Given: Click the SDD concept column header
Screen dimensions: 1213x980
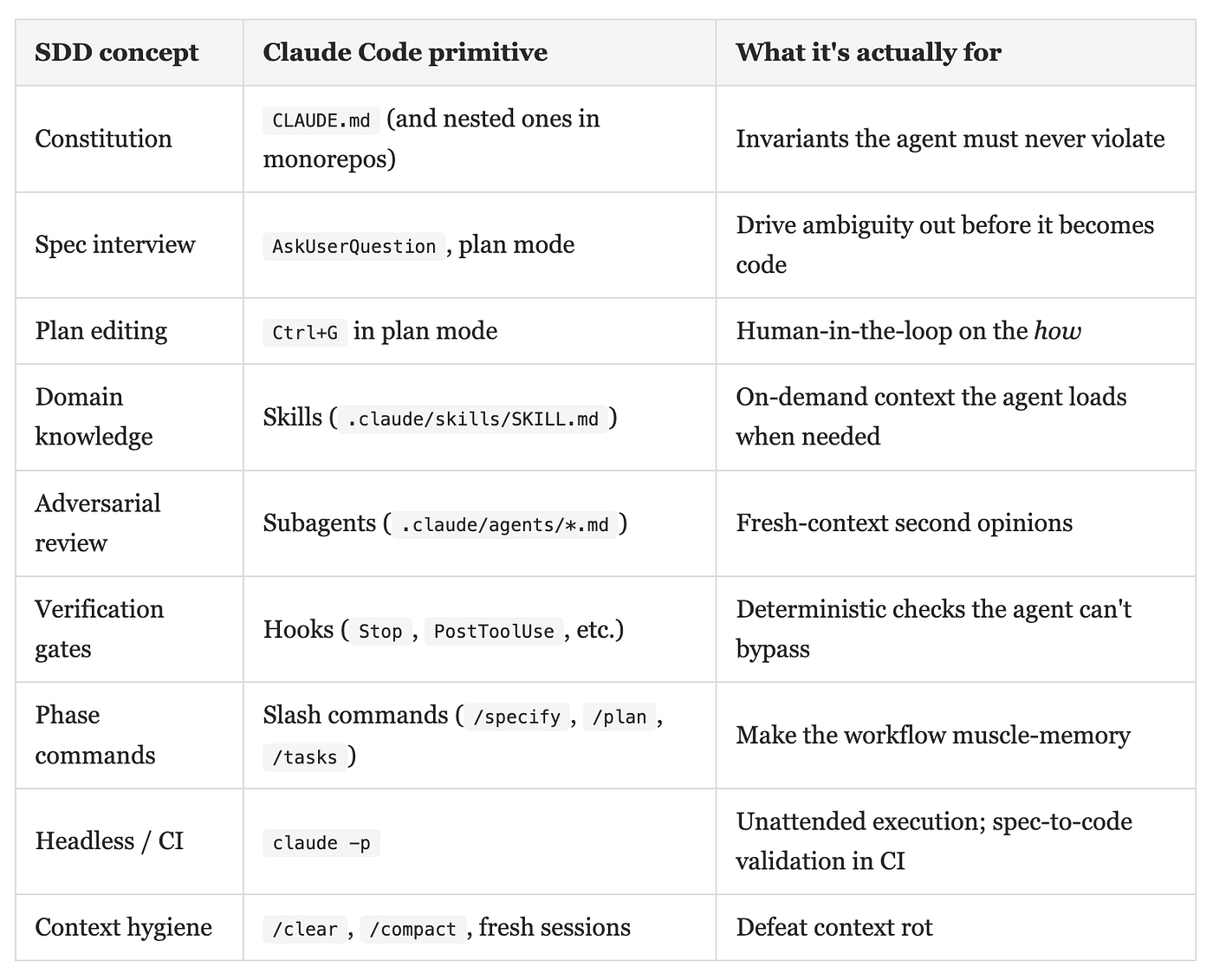Looking at the screenshot, I should (117, 52).
